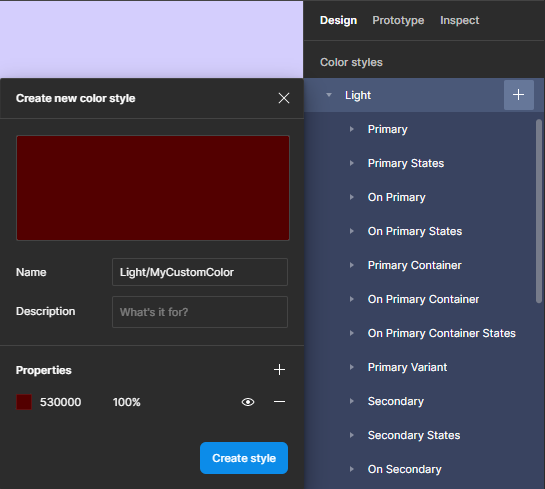Click the Properties section heading
Image resolution: width=545 pixels, height=489 pixels.
[43, 370]
